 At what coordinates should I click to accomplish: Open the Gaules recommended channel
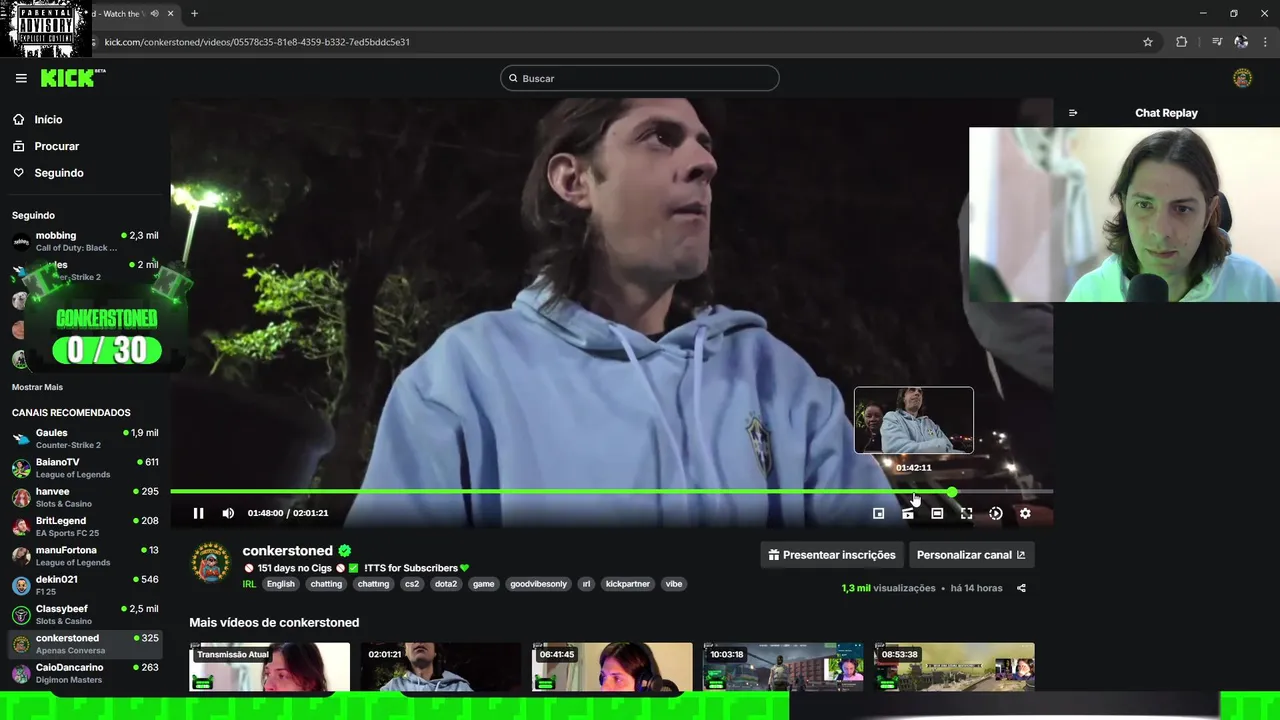(x=85, y=438)
